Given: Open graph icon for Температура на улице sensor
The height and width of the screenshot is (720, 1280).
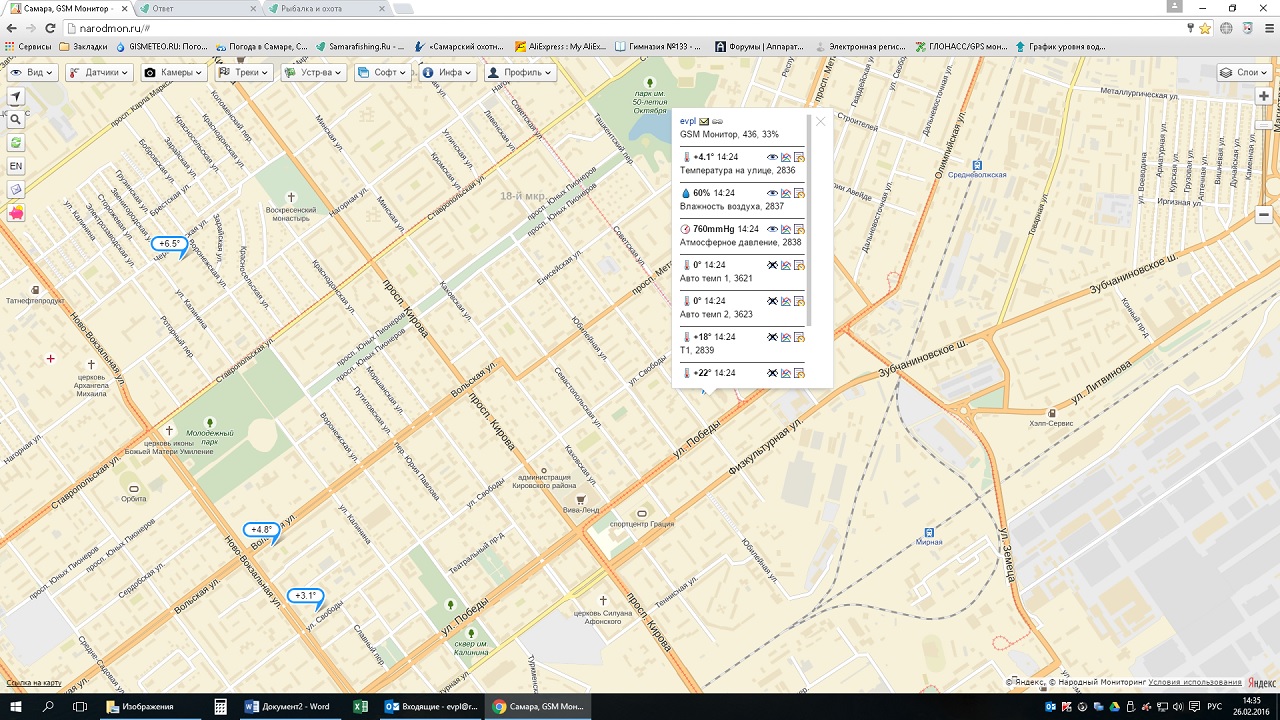Looking at the screenshot, I should click(x=786, y=157).
